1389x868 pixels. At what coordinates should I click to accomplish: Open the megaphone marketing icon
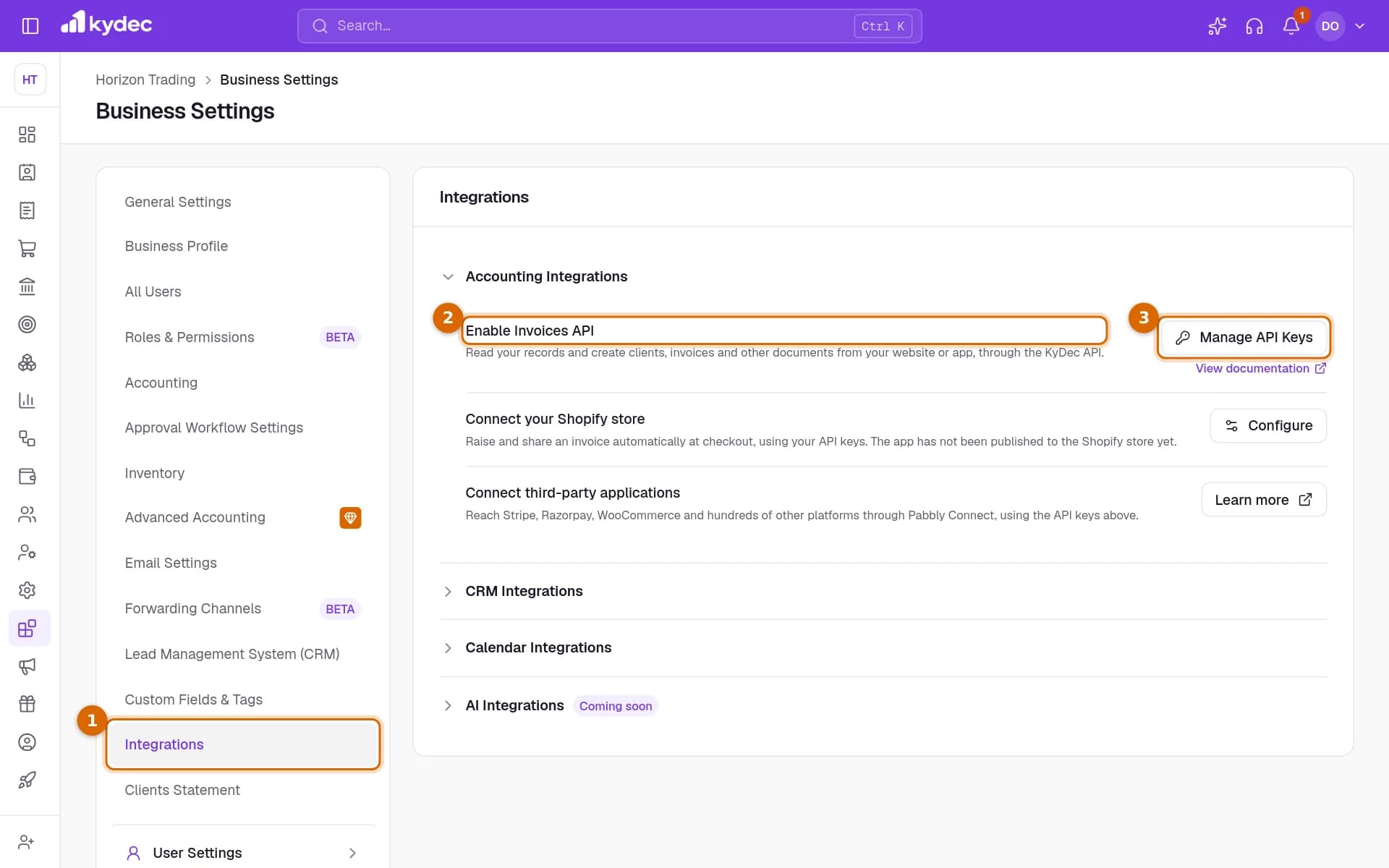point(27,666)
